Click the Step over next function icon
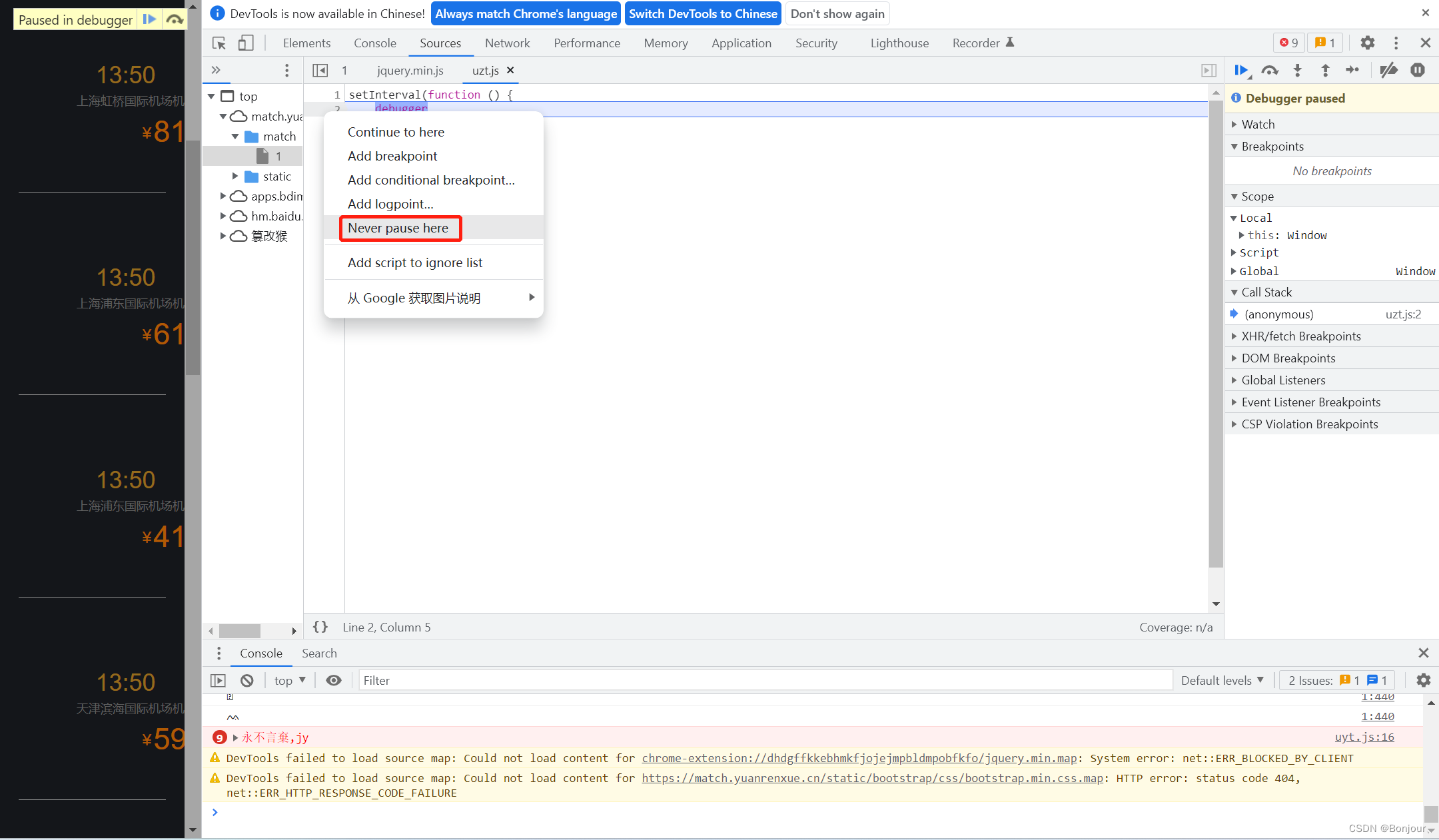Viewport: 1439px width, 840px height. click(x=1270, y=70)
